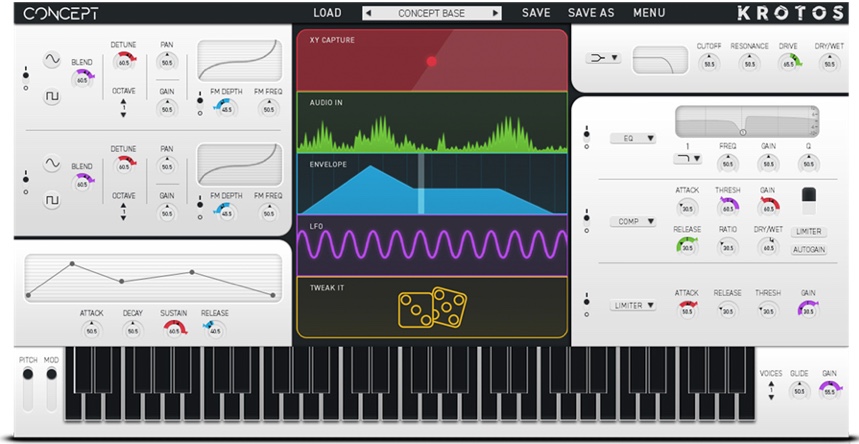Screen dimensions: 859x444
Task: Click the filter DRIVE knob
Action: click(x=788, y=64)
